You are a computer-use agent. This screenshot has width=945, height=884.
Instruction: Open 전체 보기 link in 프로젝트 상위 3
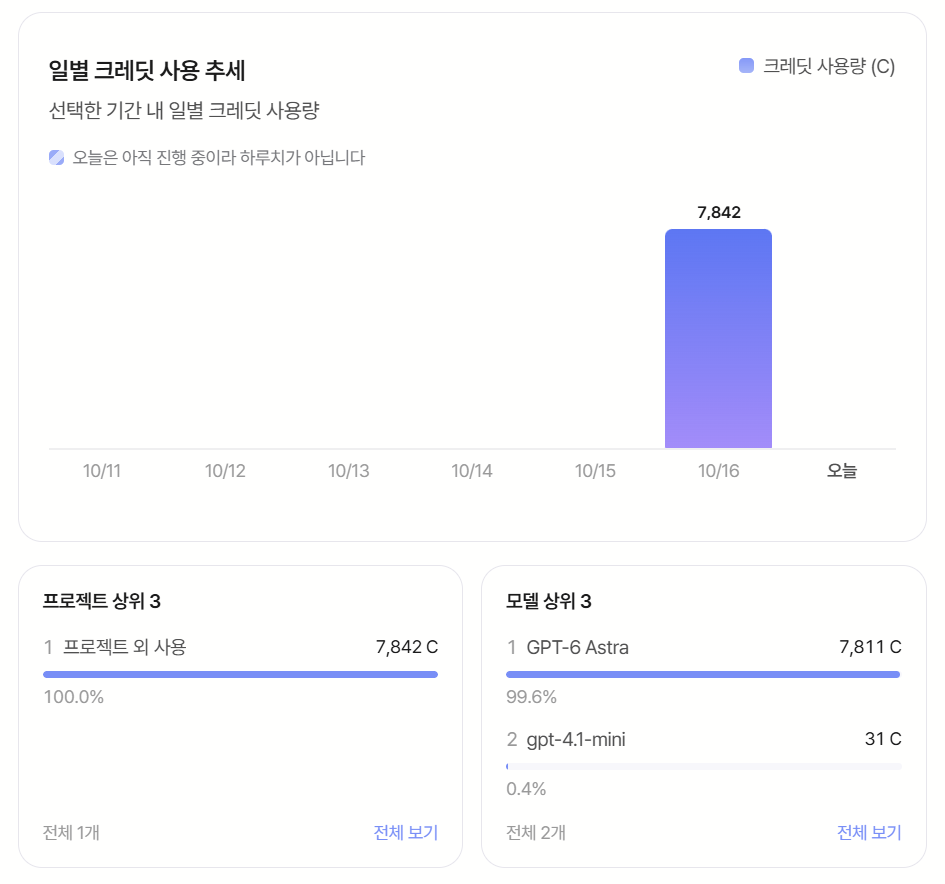pyautogui.click(x=406, y=832)
